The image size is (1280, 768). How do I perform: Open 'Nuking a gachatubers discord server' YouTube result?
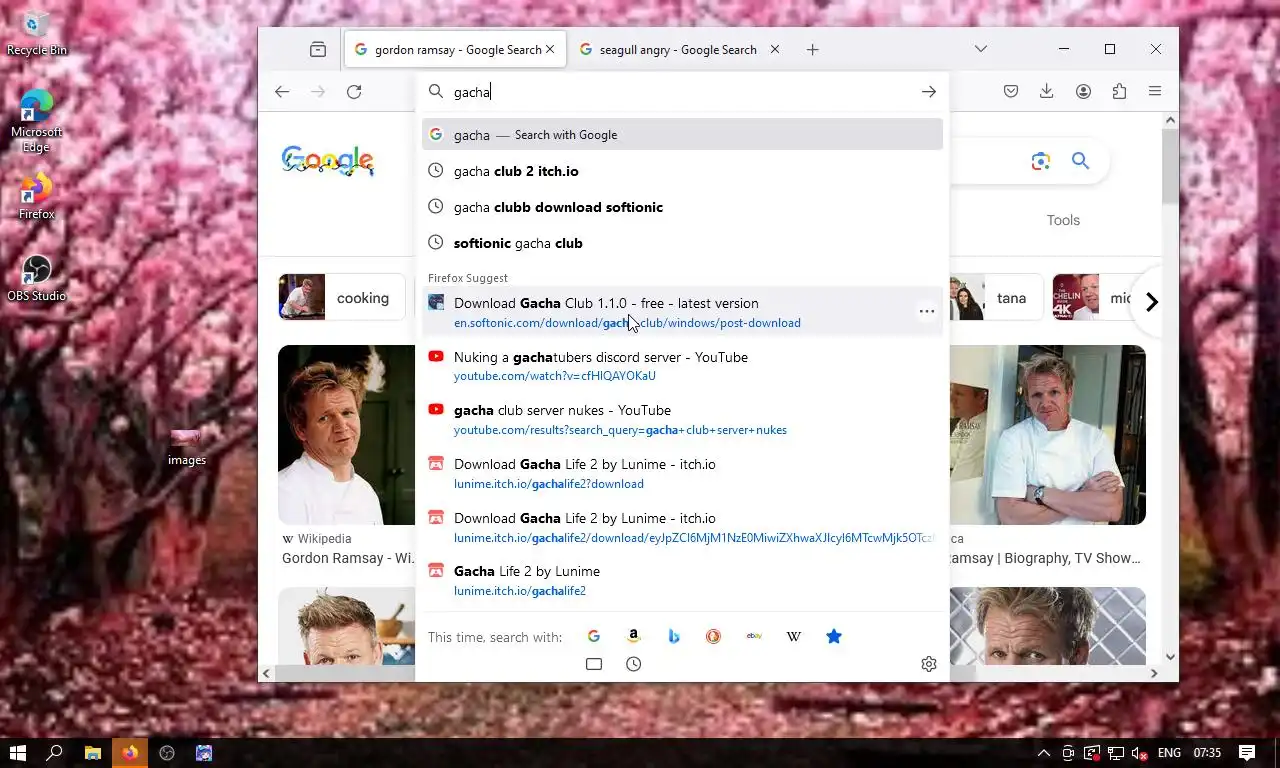682,366
